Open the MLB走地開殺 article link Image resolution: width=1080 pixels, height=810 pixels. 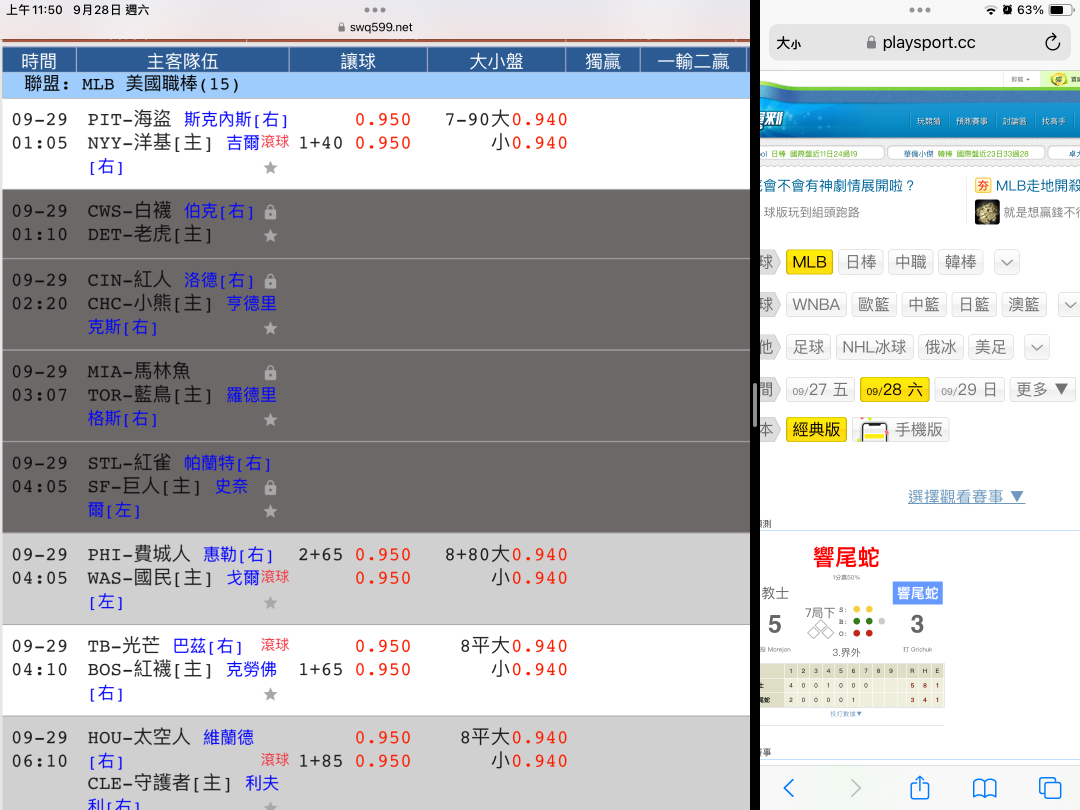[1037, 186]
